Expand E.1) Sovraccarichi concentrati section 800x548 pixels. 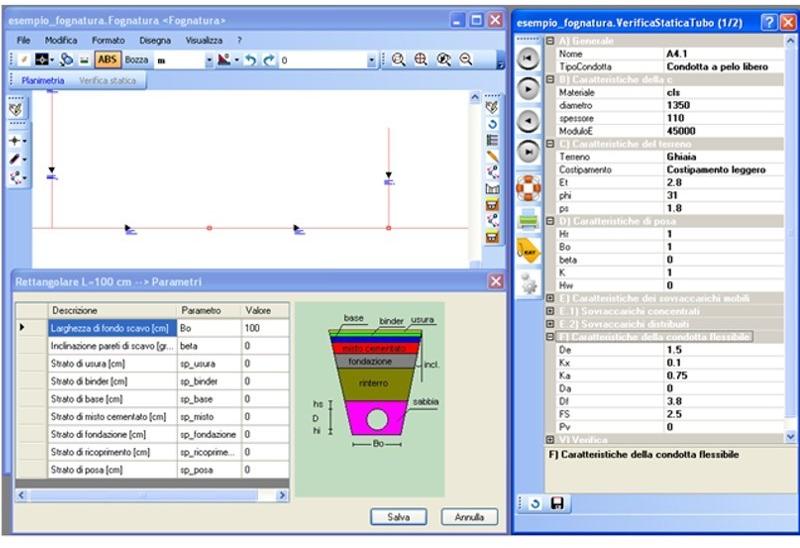[550, 311]
